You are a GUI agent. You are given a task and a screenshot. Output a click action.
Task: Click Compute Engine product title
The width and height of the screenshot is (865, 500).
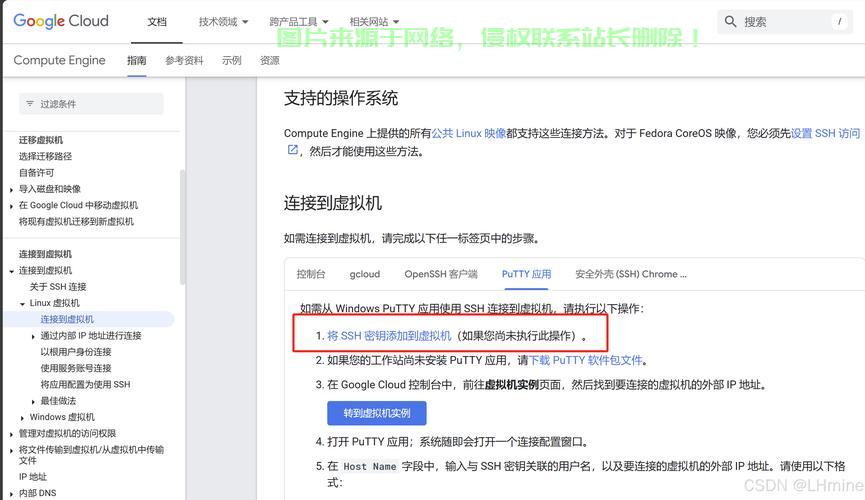(x=60, y=60)
